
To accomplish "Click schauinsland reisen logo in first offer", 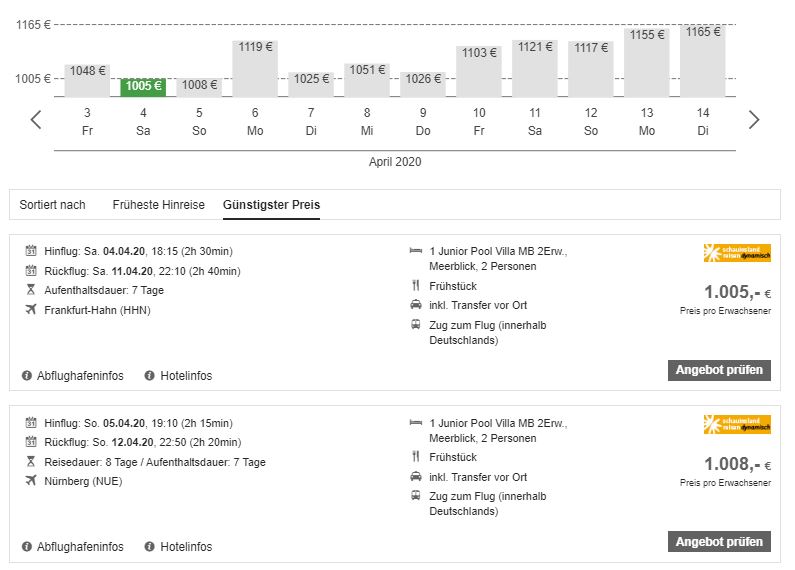I will (x=737, y=254).
